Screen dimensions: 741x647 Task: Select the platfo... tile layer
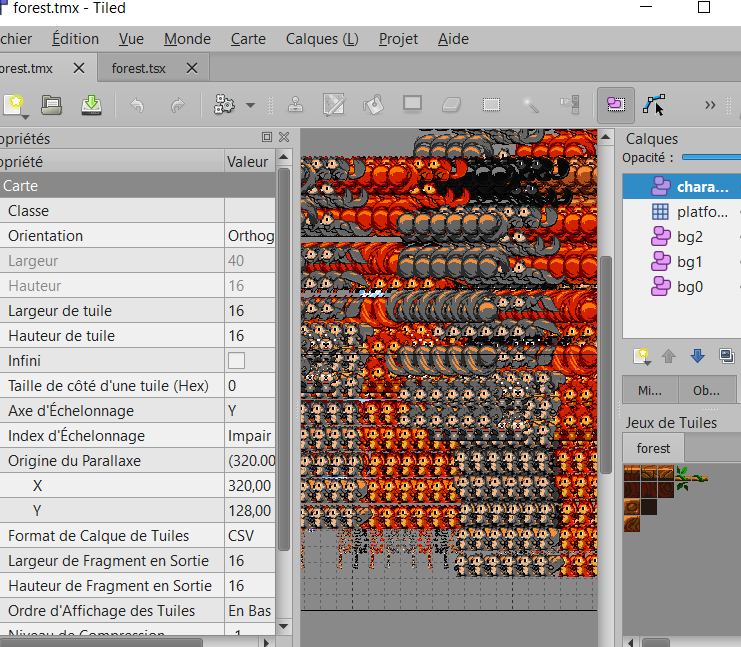[x=681, y=212]
